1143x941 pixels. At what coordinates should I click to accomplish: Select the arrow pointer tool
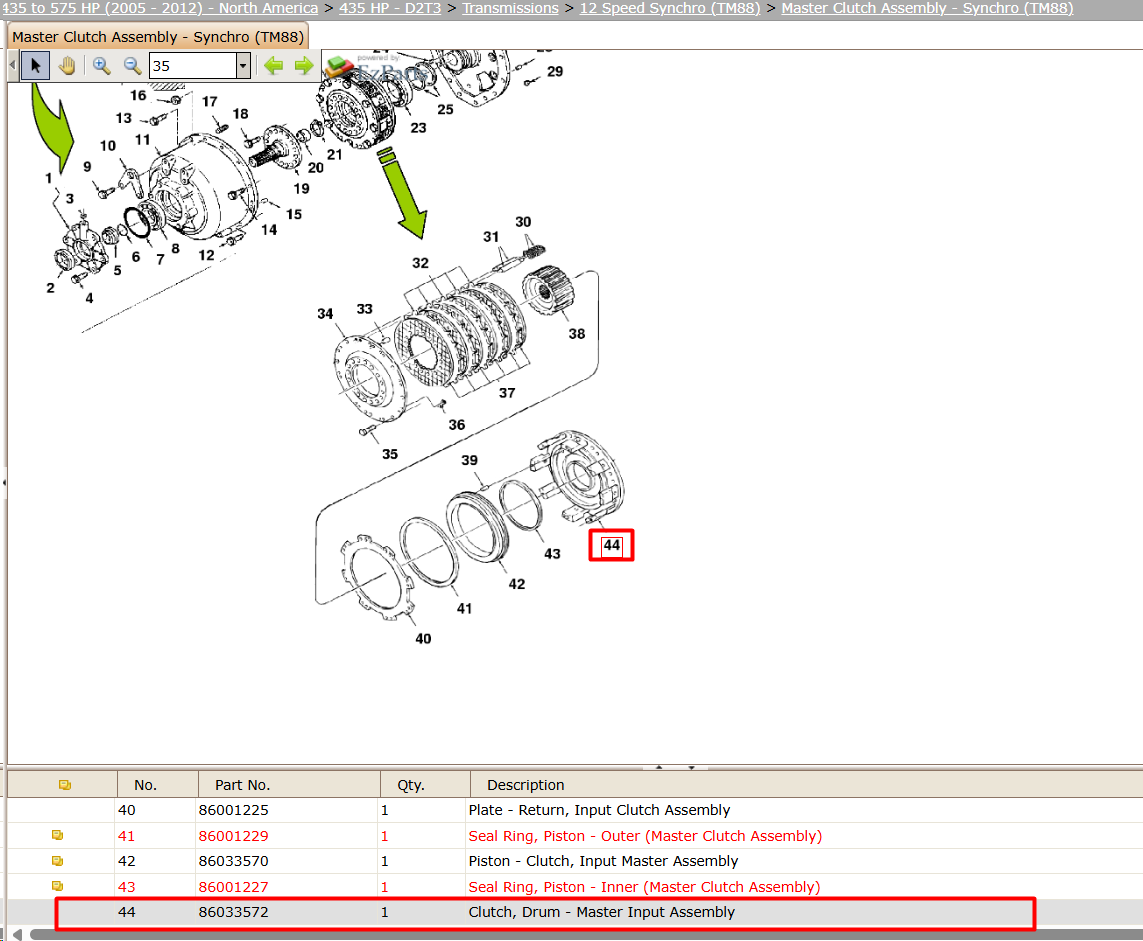35,66
